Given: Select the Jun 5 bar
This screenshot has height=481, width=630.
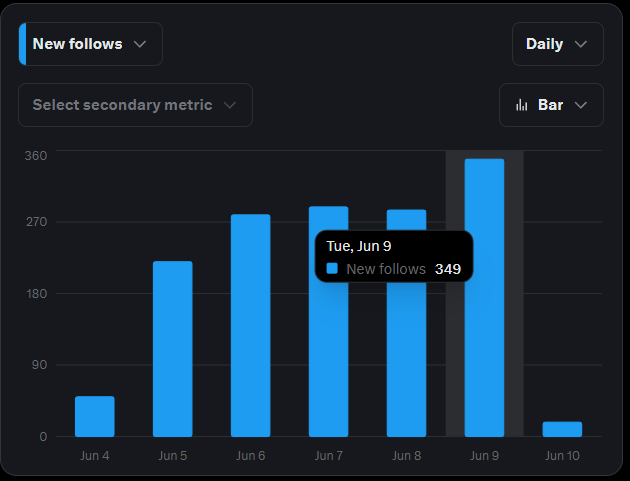Looking at the screenshot, I should pyautogui.click(x=173, y=349).
